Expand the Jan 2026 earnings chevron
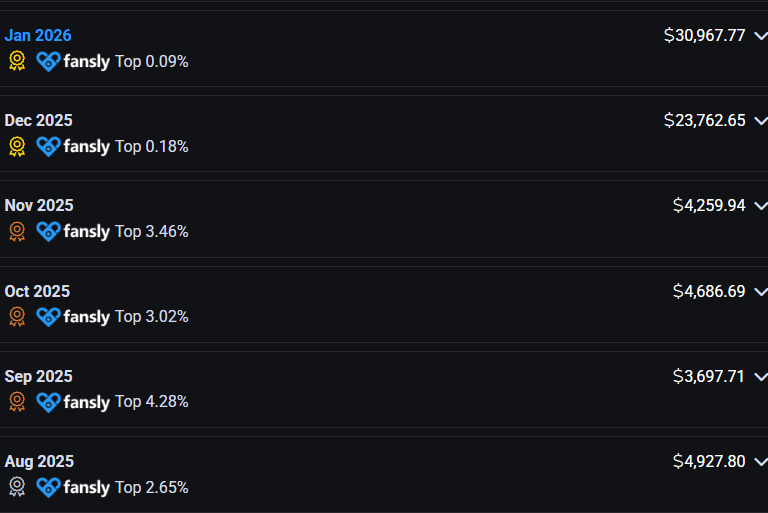 coord(759,36)
